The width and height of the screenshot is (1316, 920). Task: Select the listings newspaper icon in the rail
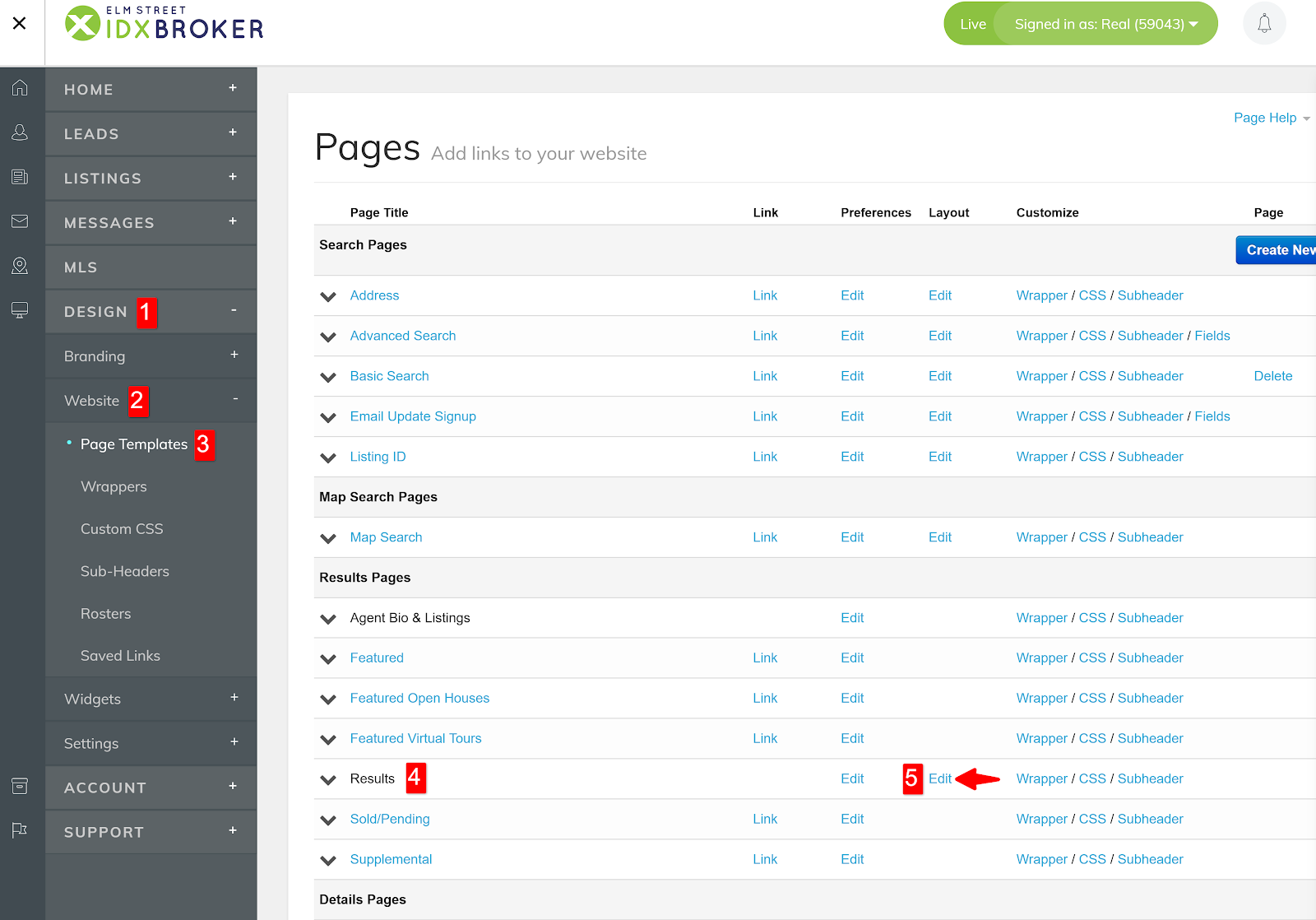pos(20,177)
